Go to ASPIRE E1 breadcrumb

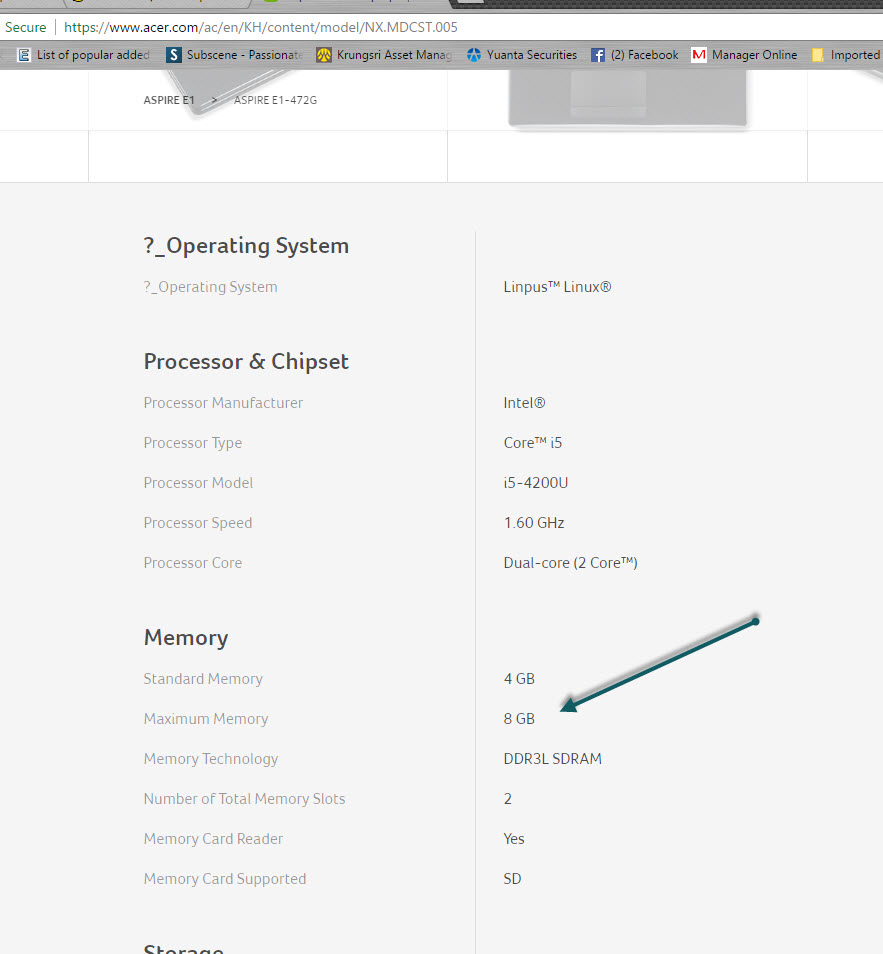click(169, 100)
